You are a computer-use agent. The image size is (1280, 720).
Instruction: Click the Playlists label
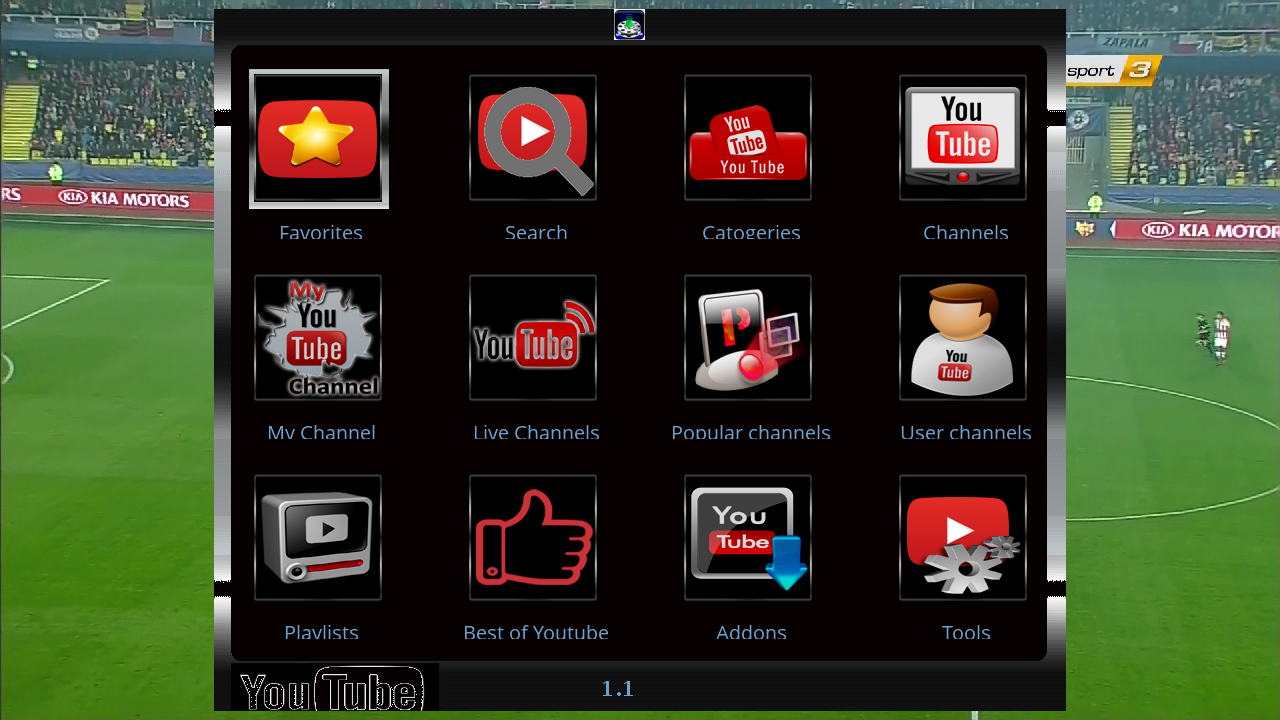tap(321, 632)
